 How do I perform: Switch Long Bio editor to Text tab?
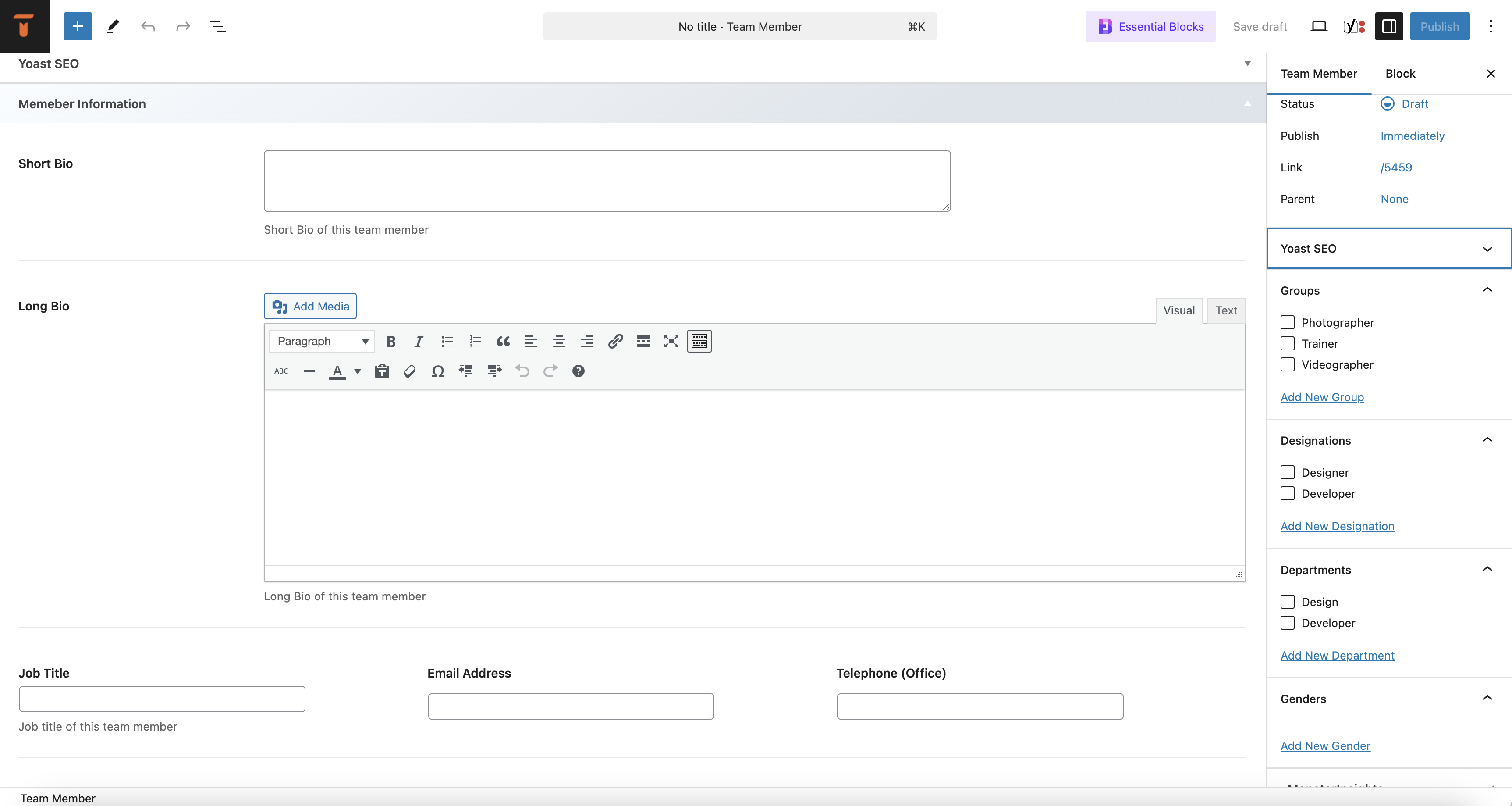coord(1225,311)
